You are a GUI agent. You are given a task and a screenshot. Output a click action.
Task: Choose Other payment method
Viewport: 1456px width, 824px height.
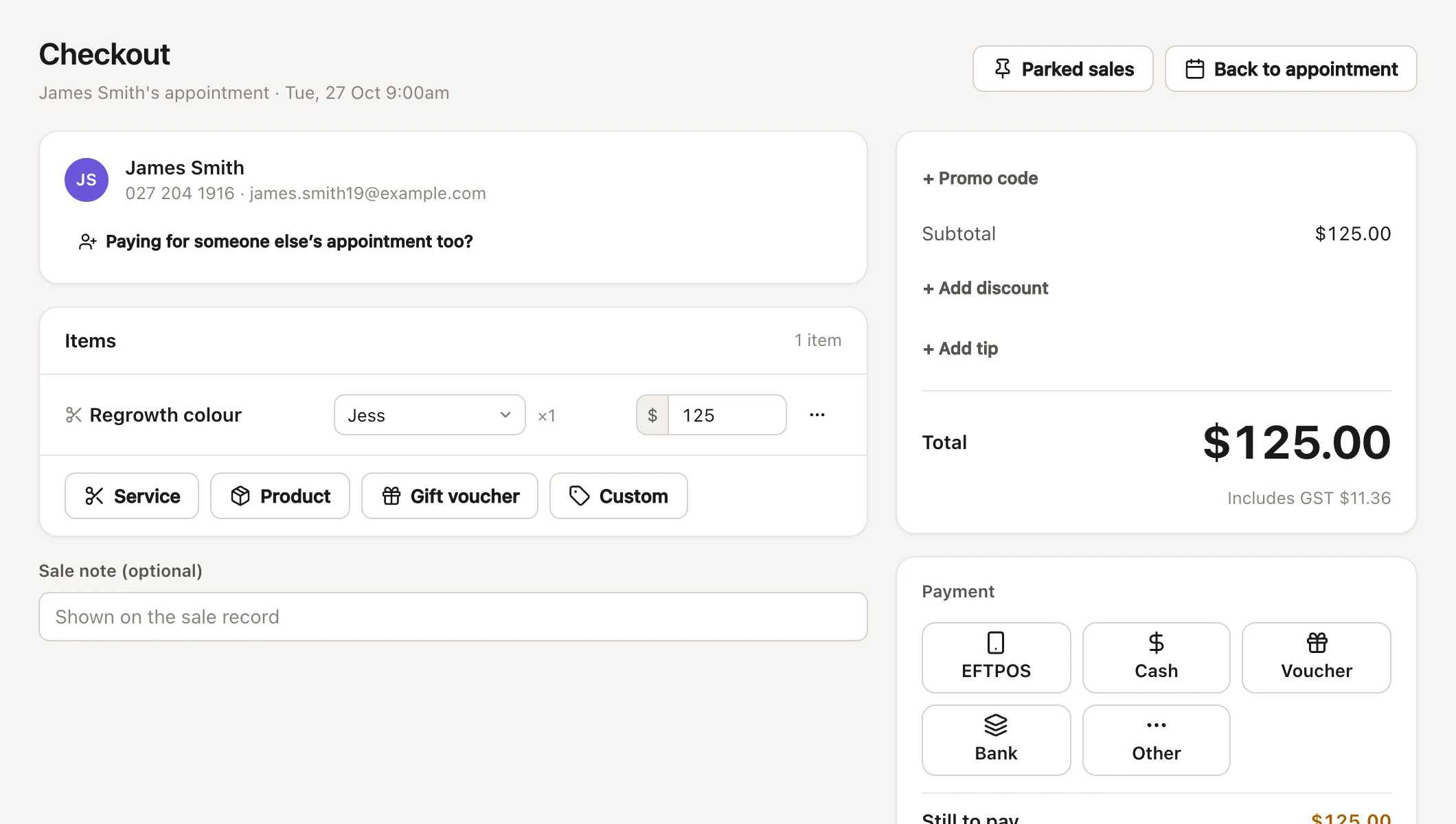point(1157,740)
